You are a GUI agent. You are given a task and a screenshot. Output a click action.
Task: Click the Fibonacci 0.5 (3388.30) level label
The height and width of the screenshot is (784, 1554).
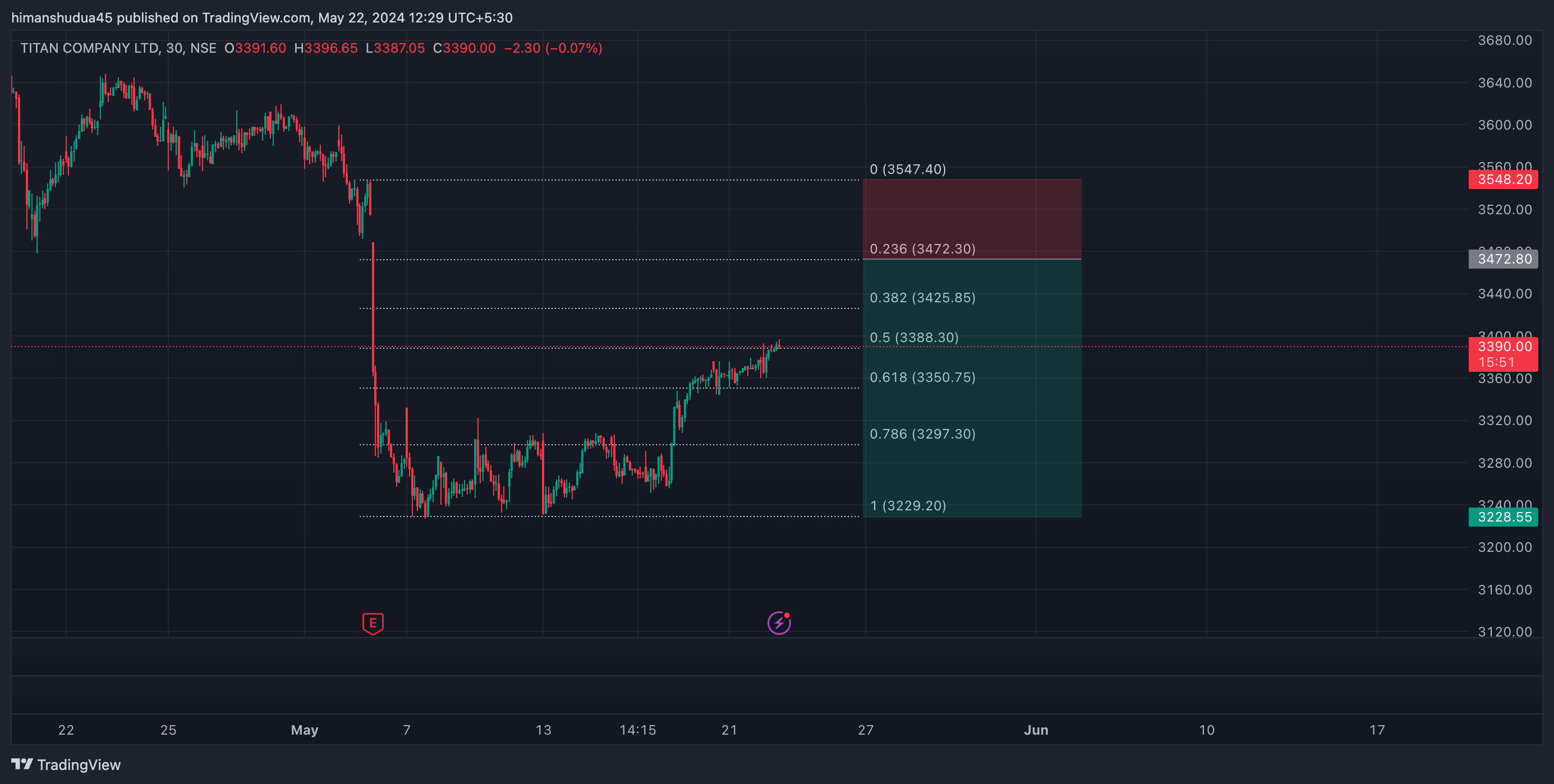(913, 337)
